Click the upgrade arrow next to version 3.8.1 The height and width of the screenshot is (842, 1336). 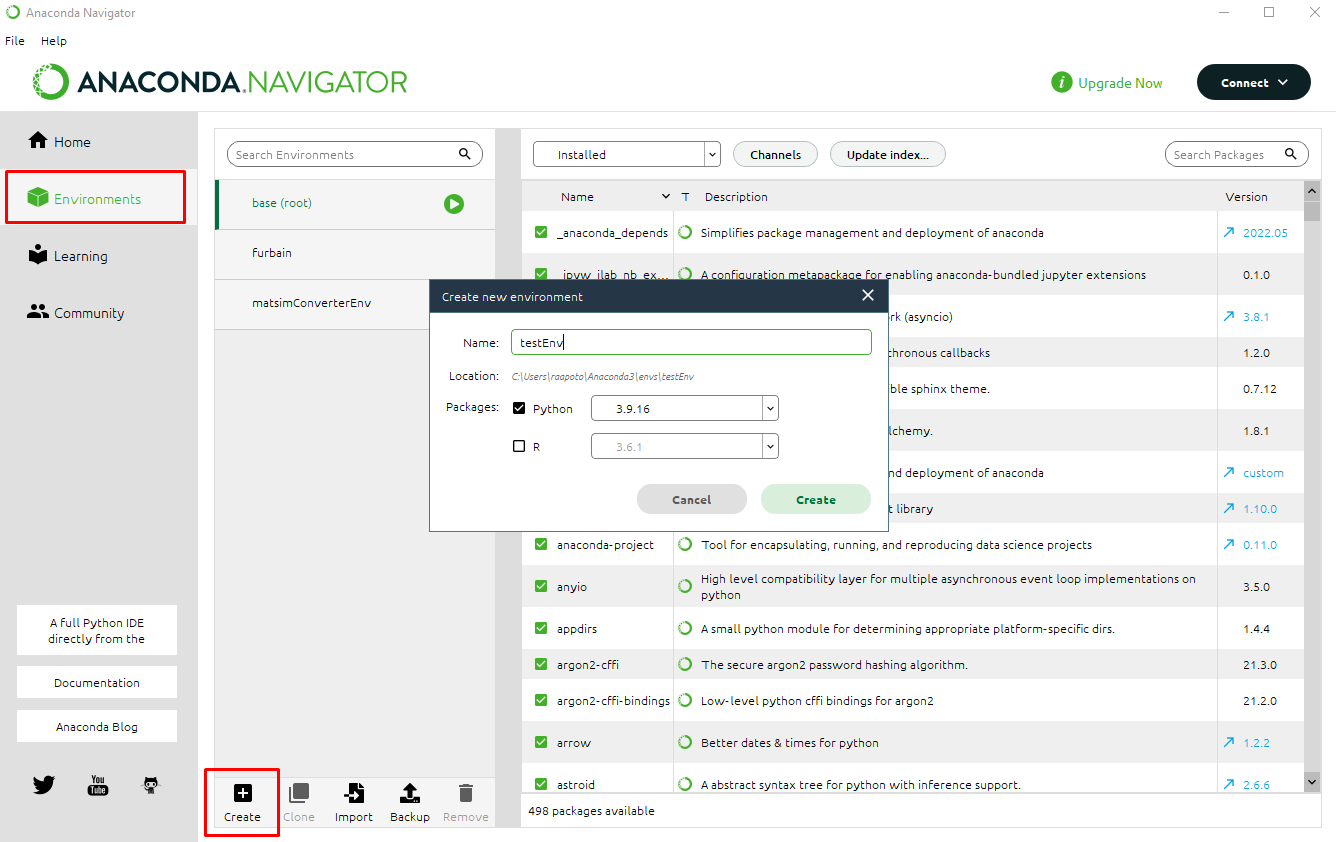click(1228, 316)
